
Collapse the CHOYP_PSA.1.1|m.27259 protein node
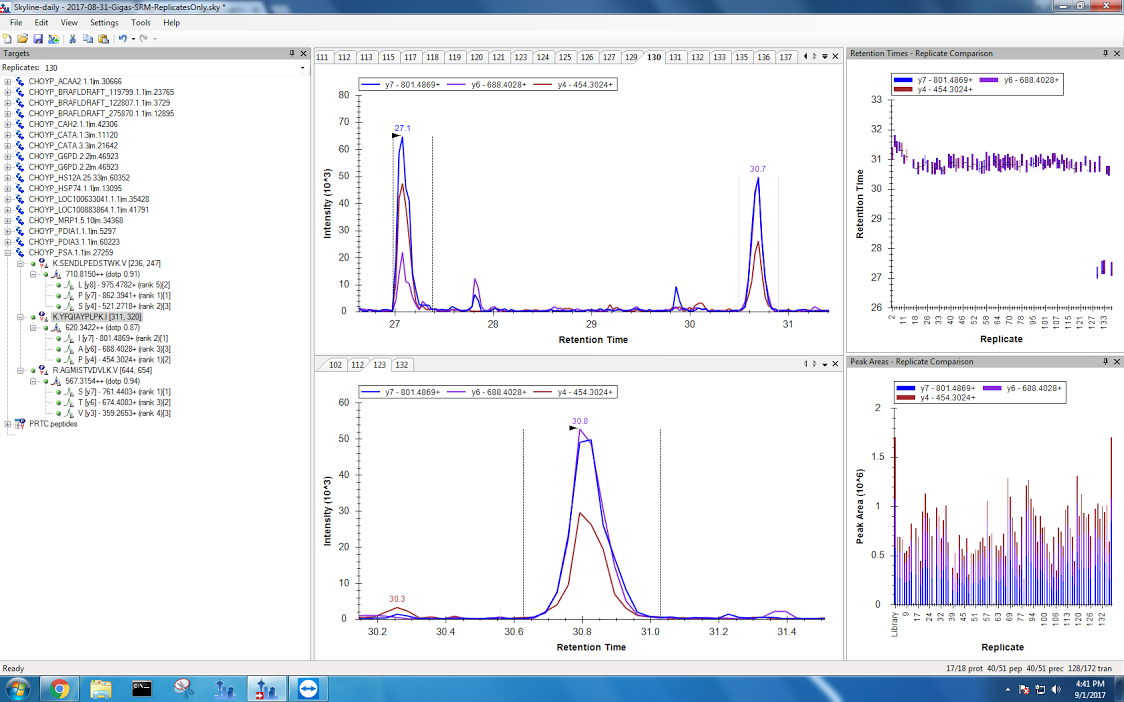[x=8, y=253]
